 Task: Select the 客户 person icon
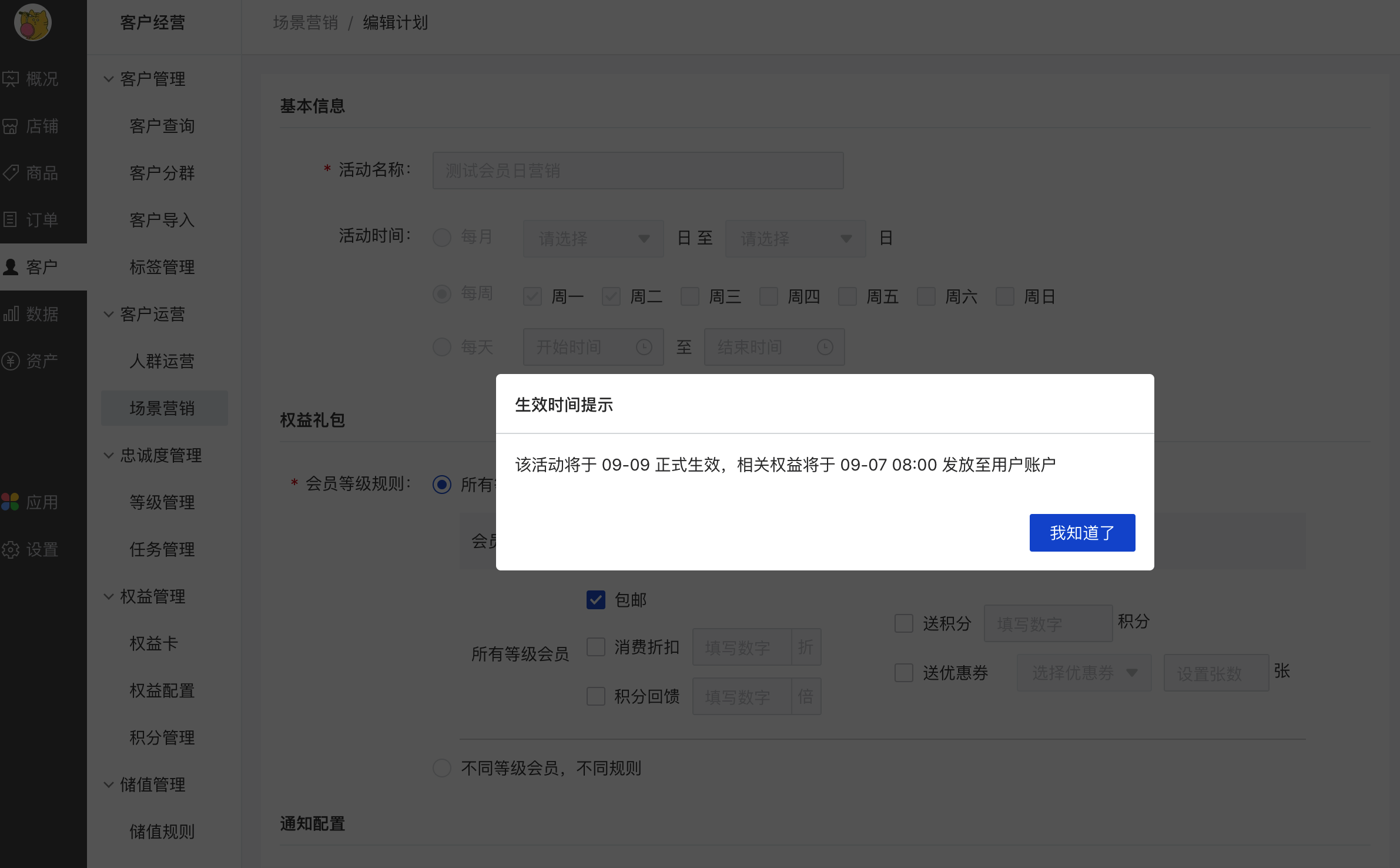[x=11, y=267]
